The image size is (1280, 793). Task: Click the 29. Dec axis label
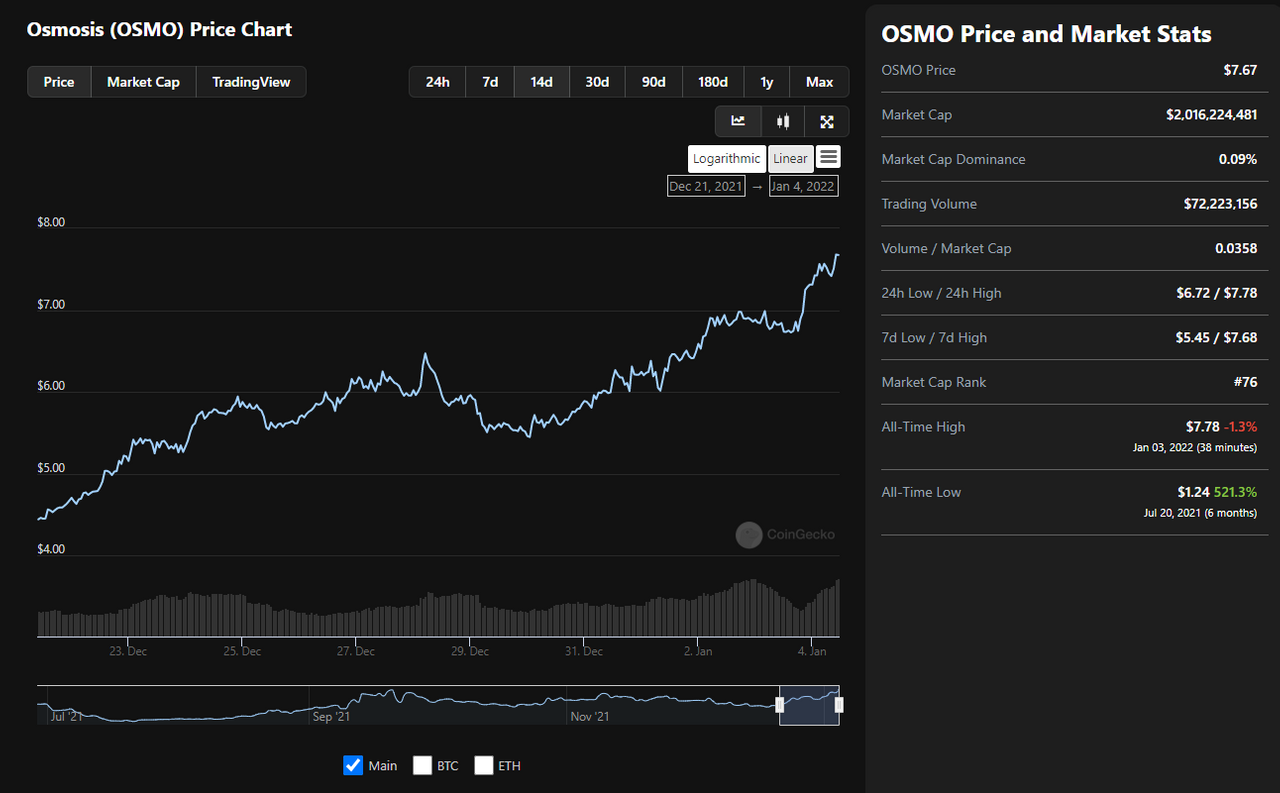(470, 651)
